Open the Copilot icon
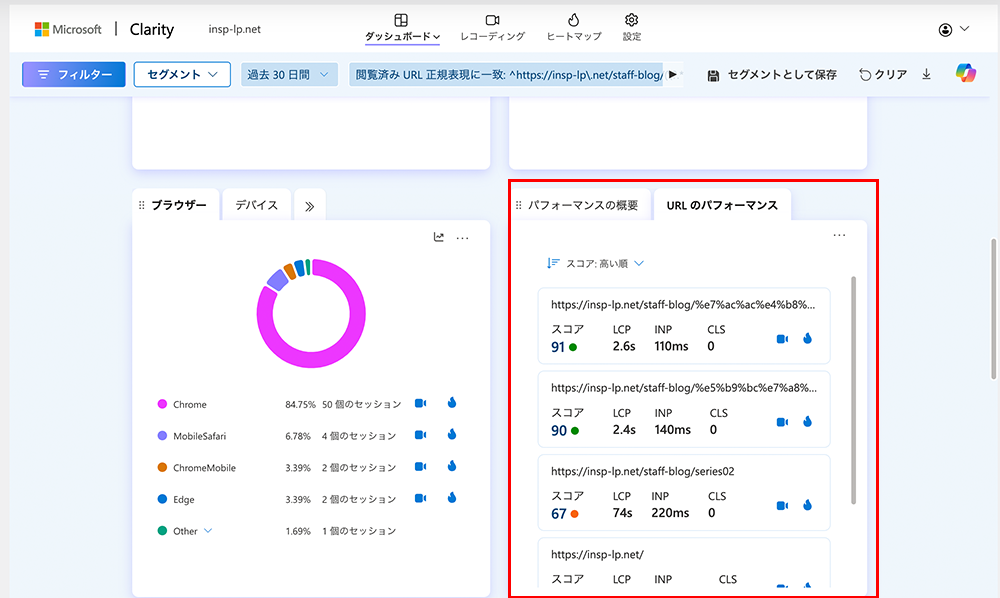 (966, 73)
